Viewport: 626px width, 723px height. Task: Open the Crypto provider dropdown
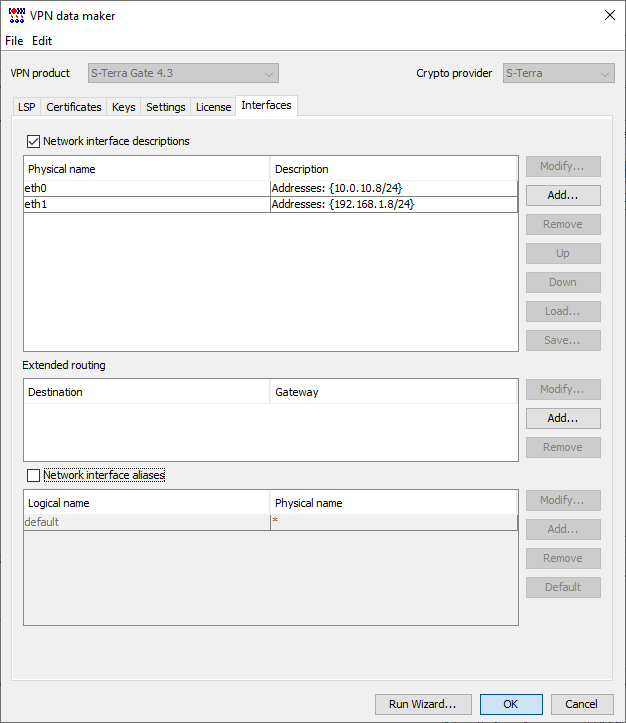557,73
